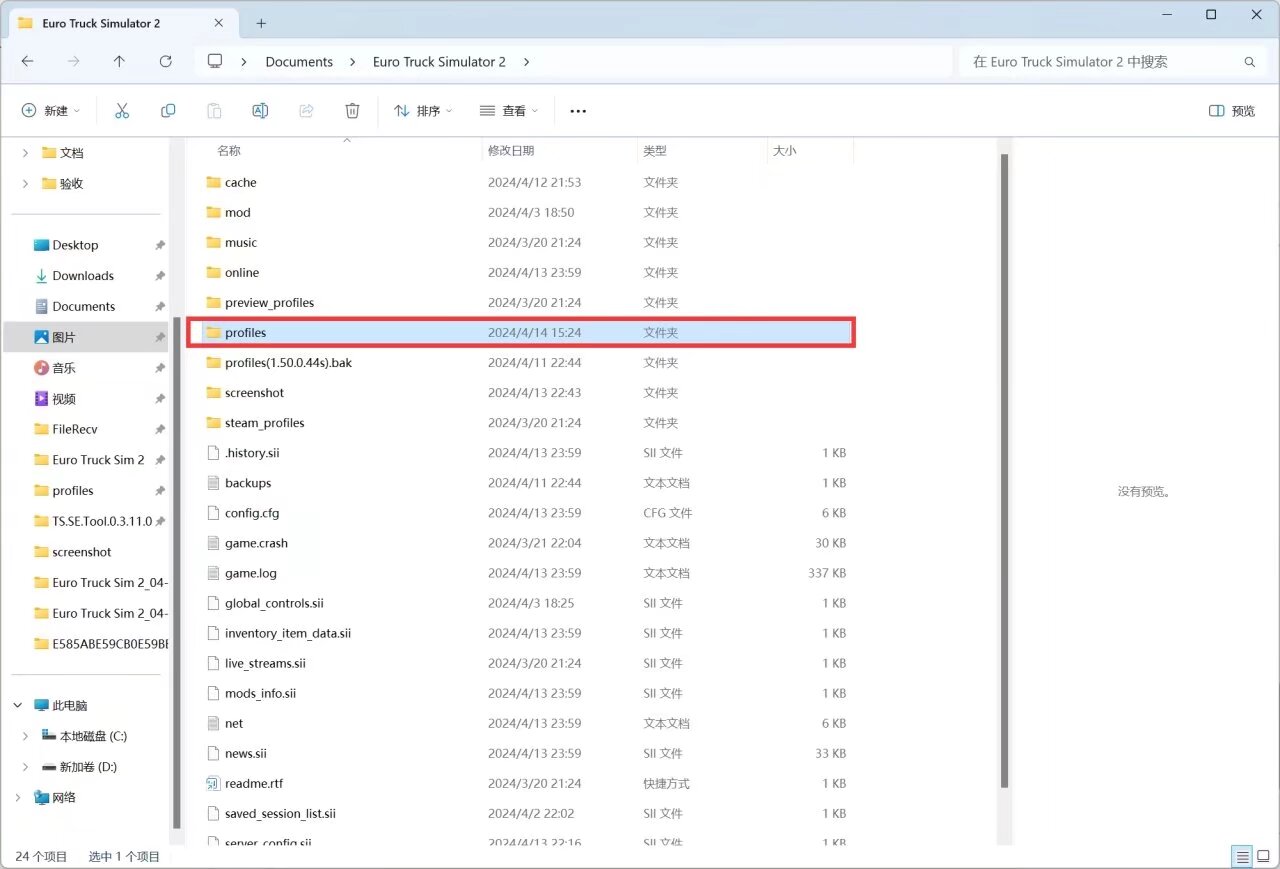Unpin profiles from the sidebar
The height and width of the screenshot is (869, 1280).
point(160,491)
